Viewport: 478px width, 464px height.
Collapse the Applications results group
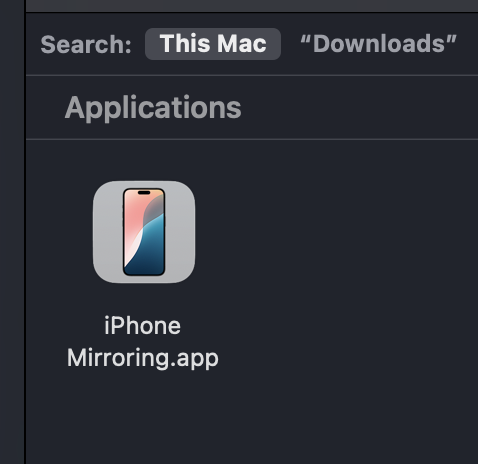(x=153, y=107)
